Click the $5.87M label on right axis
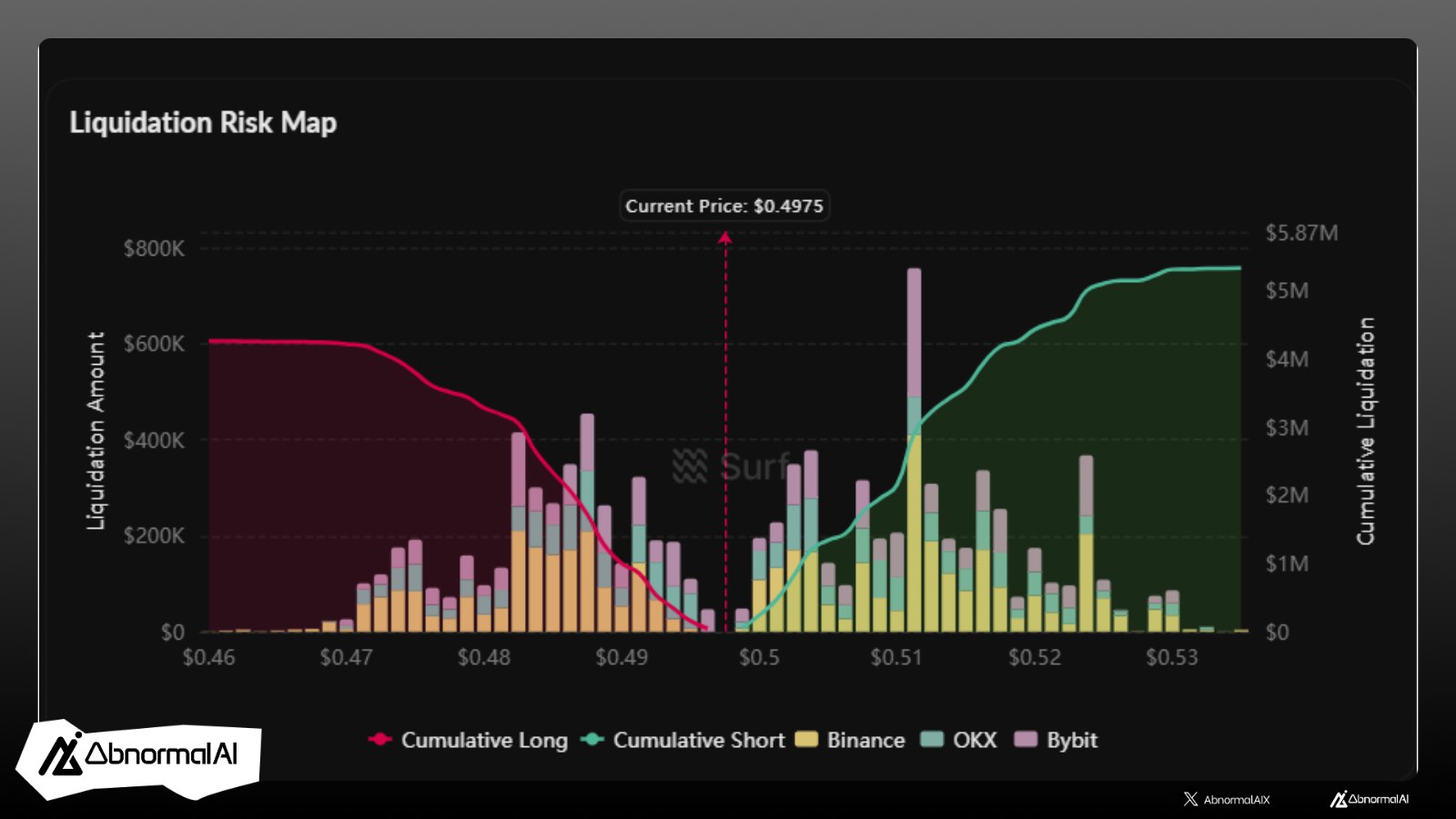Screen dimensions: 1456x819 click(x=1301, y=233)
